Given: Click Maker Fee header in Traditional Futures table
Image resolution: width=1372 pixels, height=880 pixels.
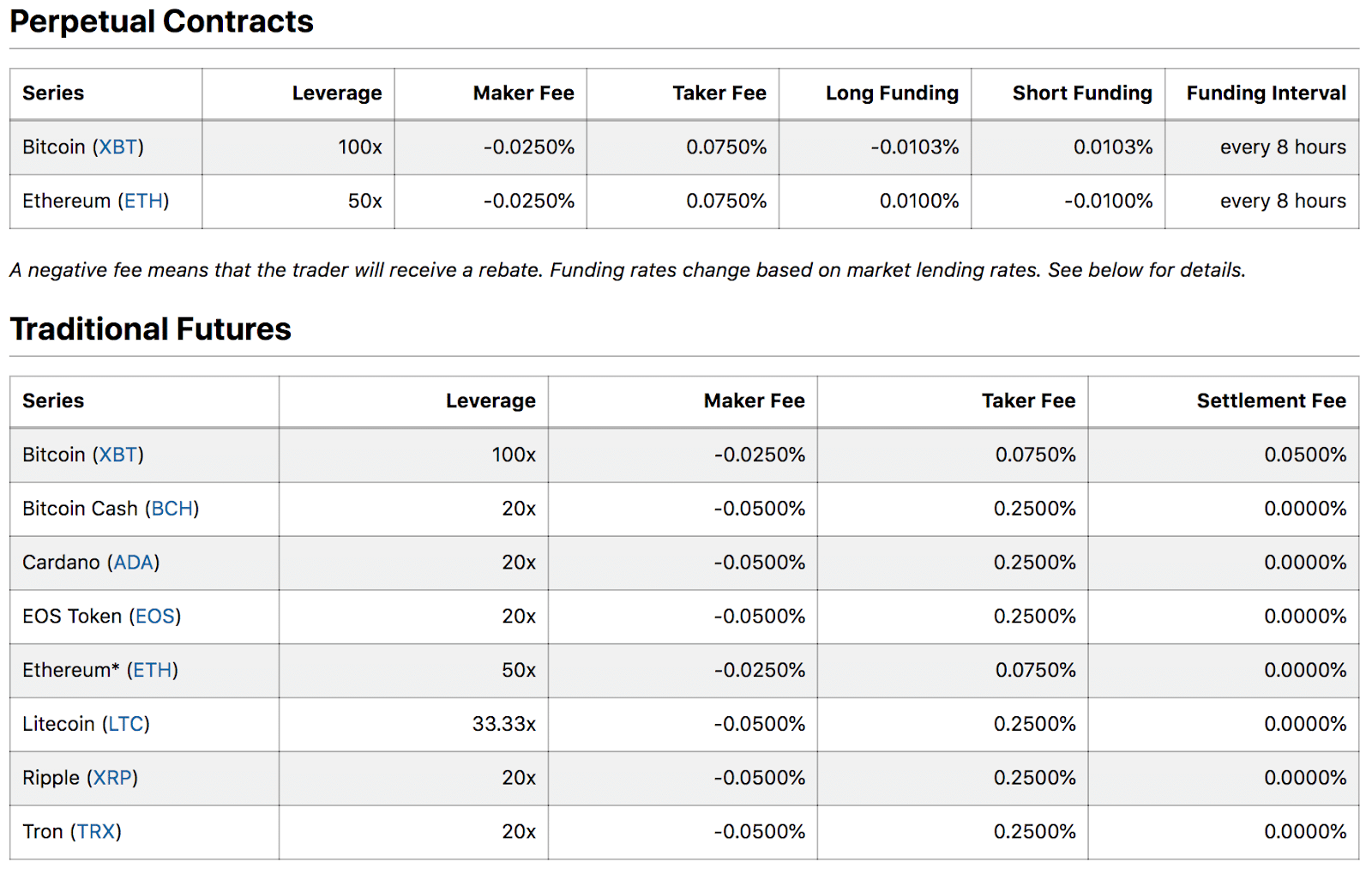Looking at the screenshot, I should point(754,401).
